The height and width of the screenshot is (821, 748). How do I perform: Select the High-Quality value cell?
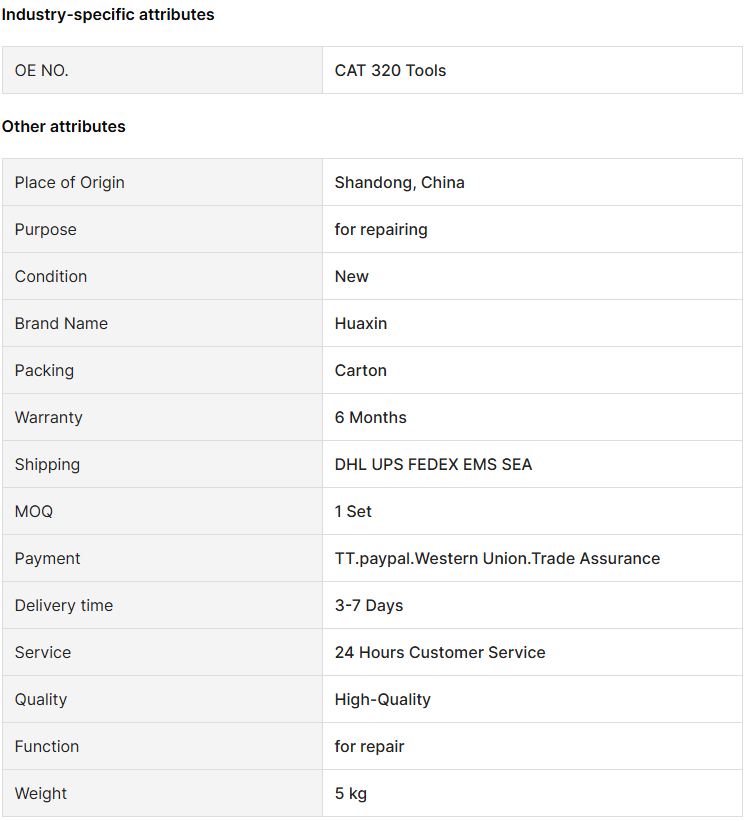coord(532,700)
